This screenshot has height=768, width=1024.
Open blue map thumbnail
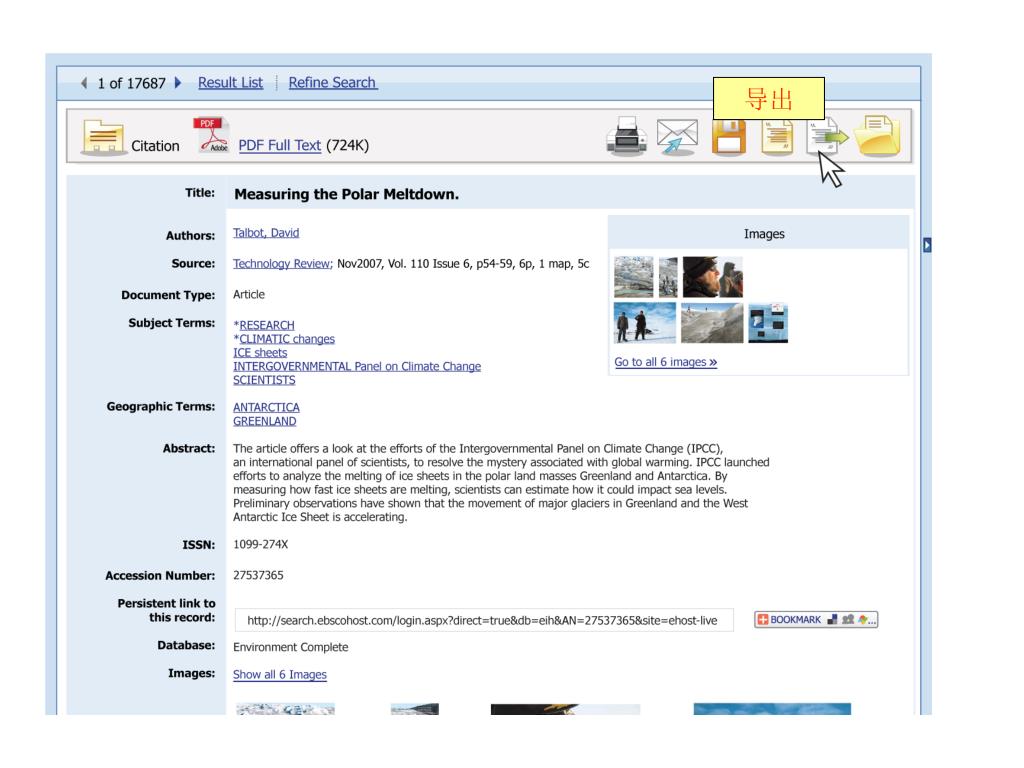click(768, 323)
